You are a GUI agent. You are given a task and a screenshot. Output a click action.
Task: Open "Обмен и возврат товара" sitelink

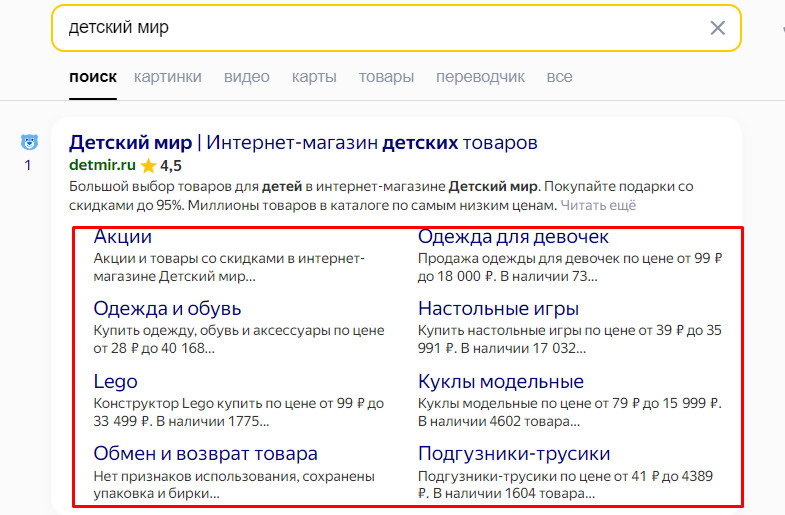[205, 454]
